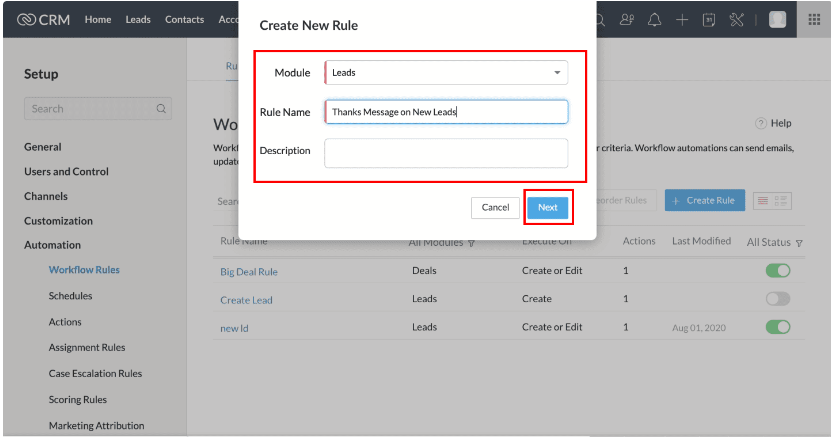Click the Actions column header
The width and height of the screenshot is (831, 437).
[639, 241]
